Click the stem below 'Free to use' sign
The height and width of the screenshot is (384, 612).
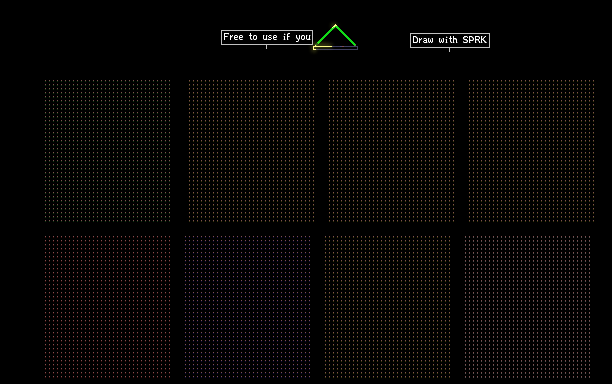pos(267,47)
